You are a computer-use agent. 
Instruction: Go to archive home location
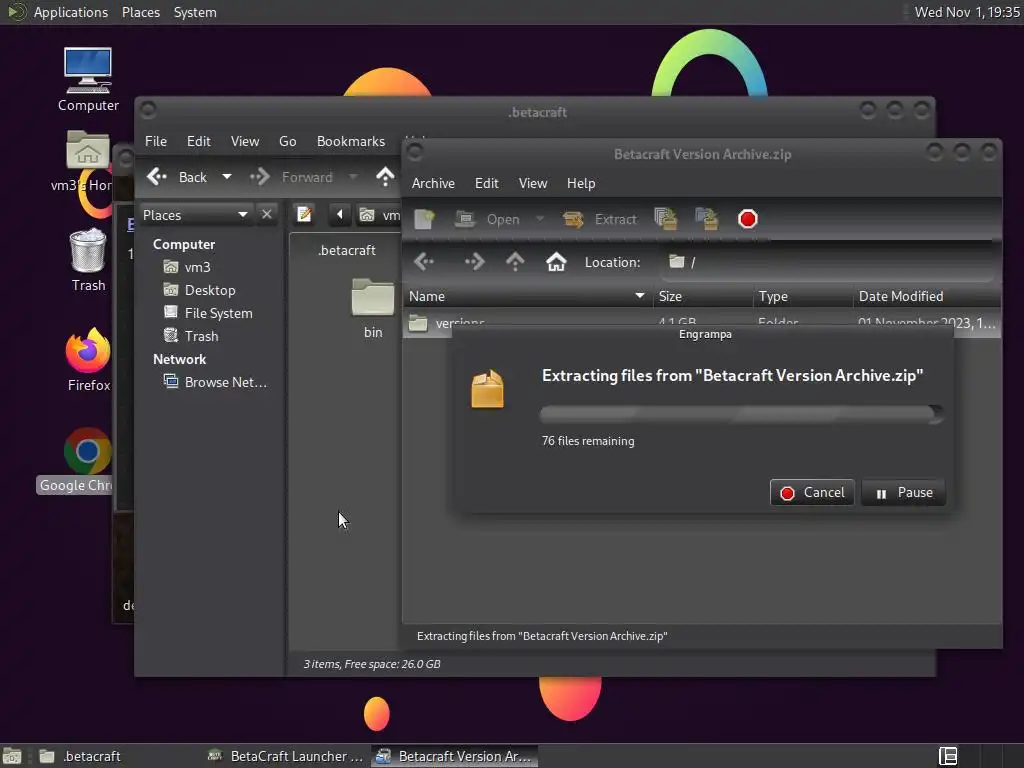pyautogui.click(x=556, y=262)
